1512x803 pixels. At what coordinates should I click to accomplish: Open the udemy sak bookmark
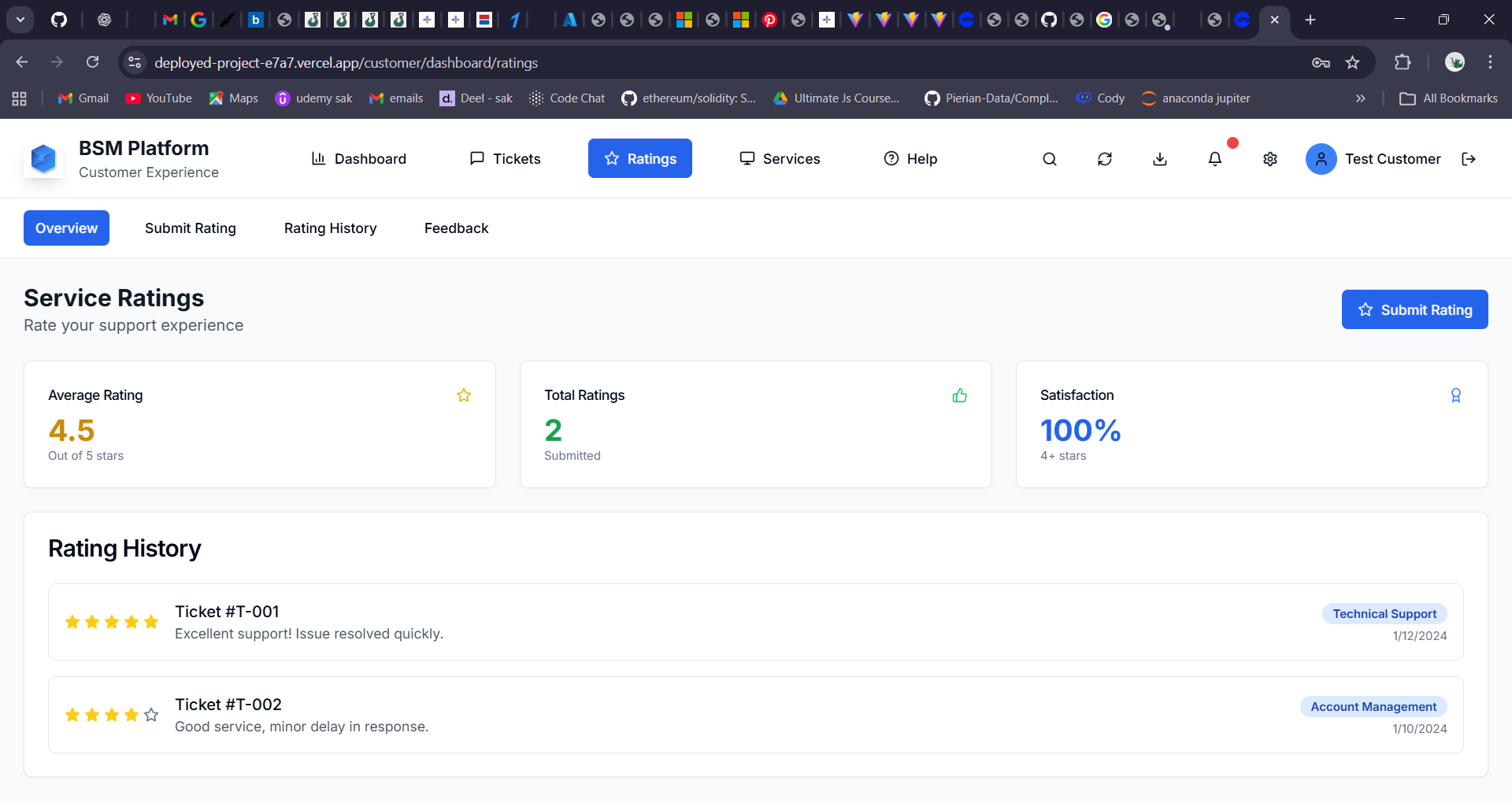pos(313,98)
